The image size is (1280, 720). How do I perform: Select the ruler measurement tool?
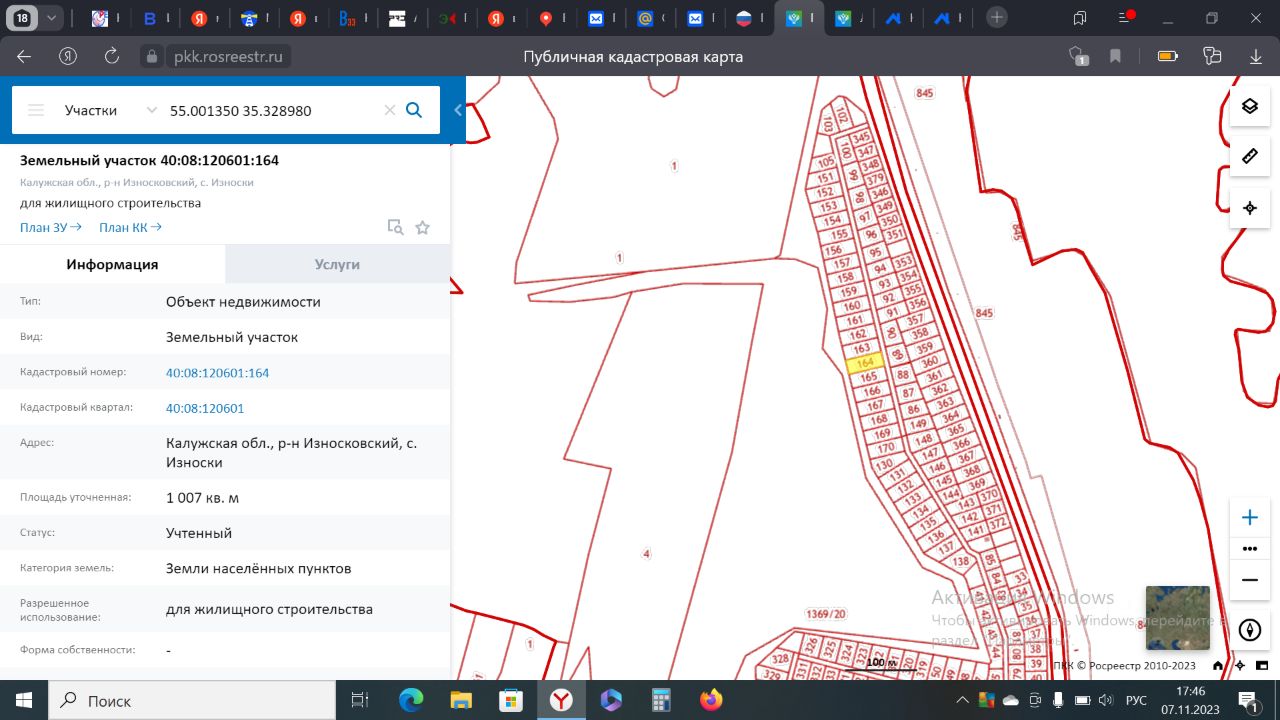[x=1249, y=156]
